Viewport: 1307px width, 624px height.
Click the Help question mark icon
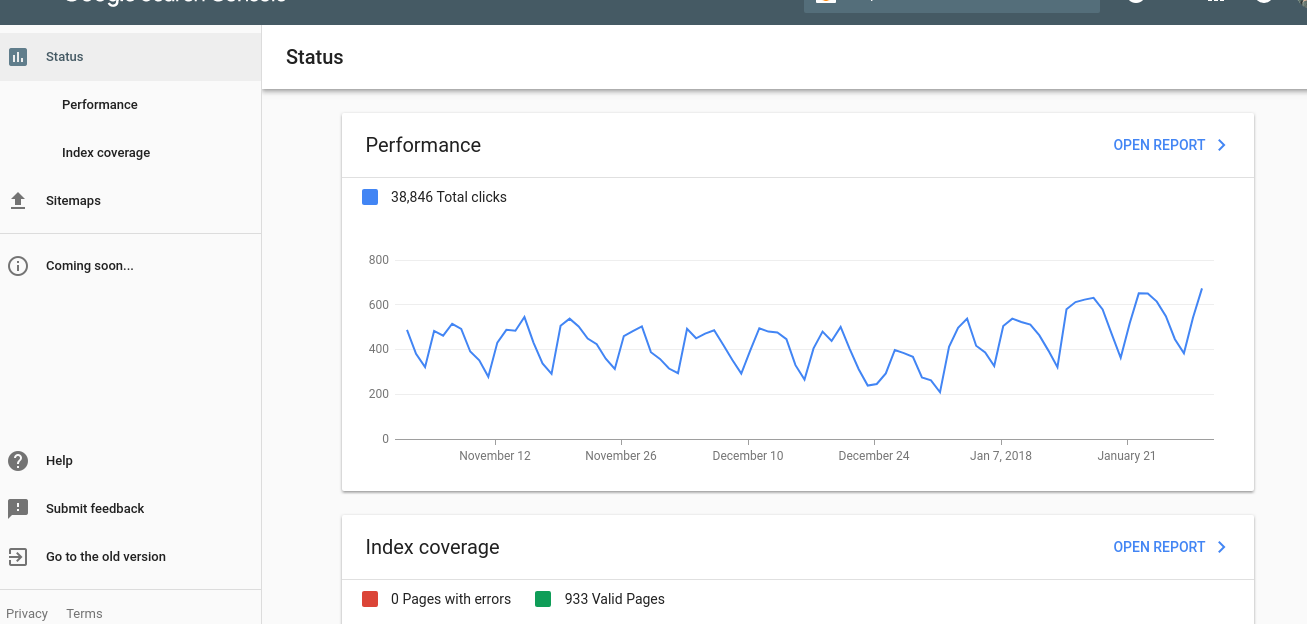18,461
